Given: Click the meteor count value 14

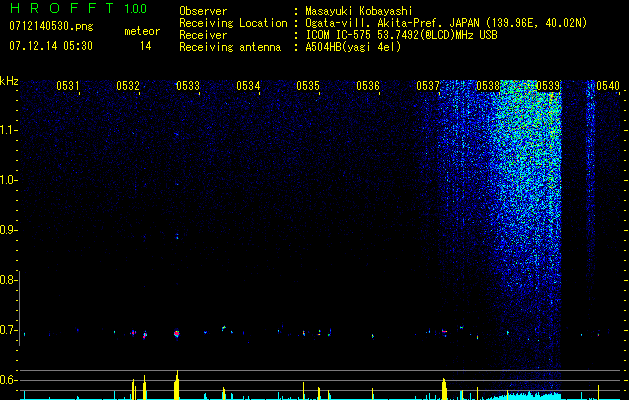Looking at the screenshot, I should pos(146,46).
